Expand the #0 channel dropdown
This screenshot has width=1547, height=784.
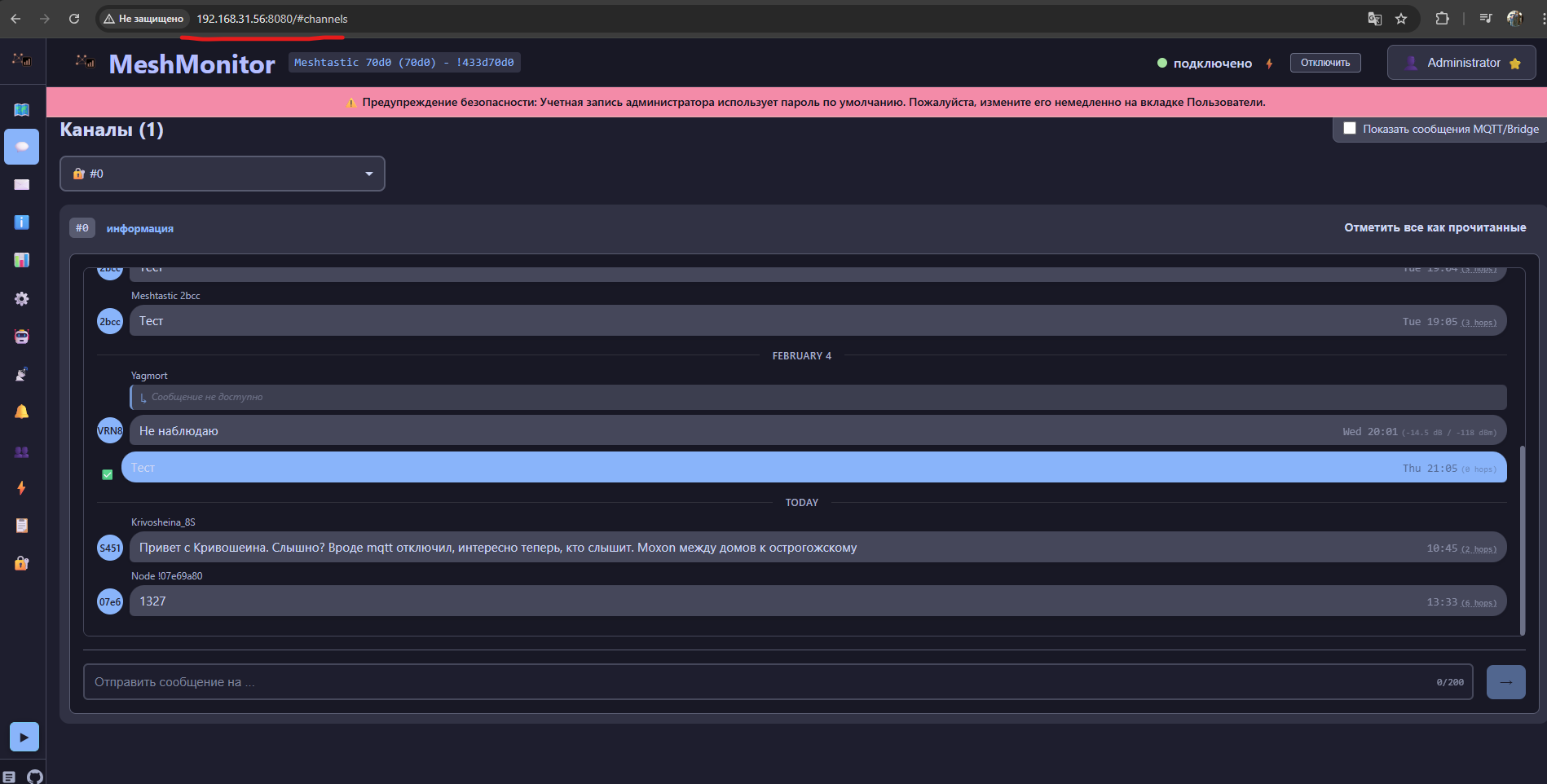click(222, 174)
